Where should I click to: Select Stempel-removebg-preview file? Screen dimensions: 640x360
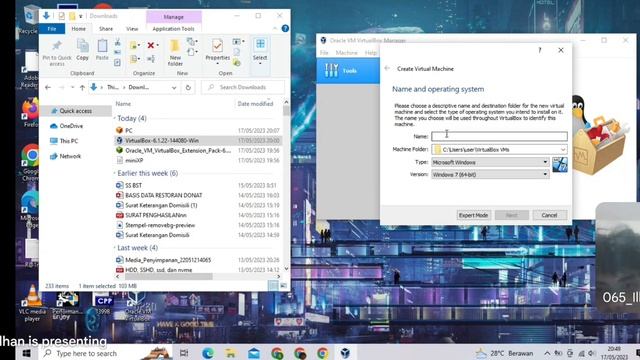click(160, 225)
